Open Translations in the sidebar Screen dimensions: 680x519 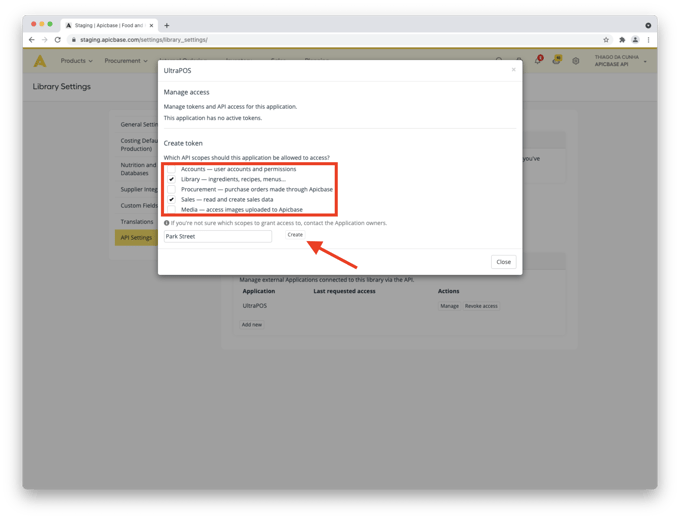pyautogui.click(x=137, y=222)
